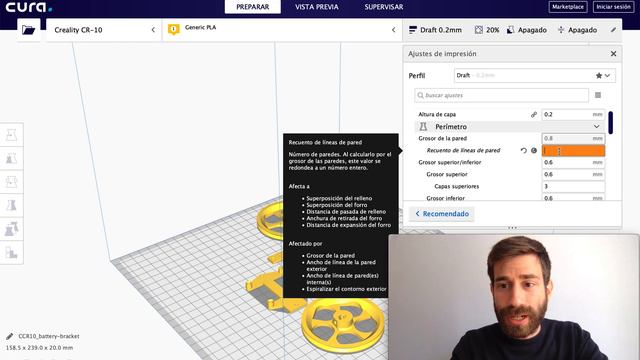Reset Recuento de líneas de pared value
The image size is (640, 360).
click(524, 151)
